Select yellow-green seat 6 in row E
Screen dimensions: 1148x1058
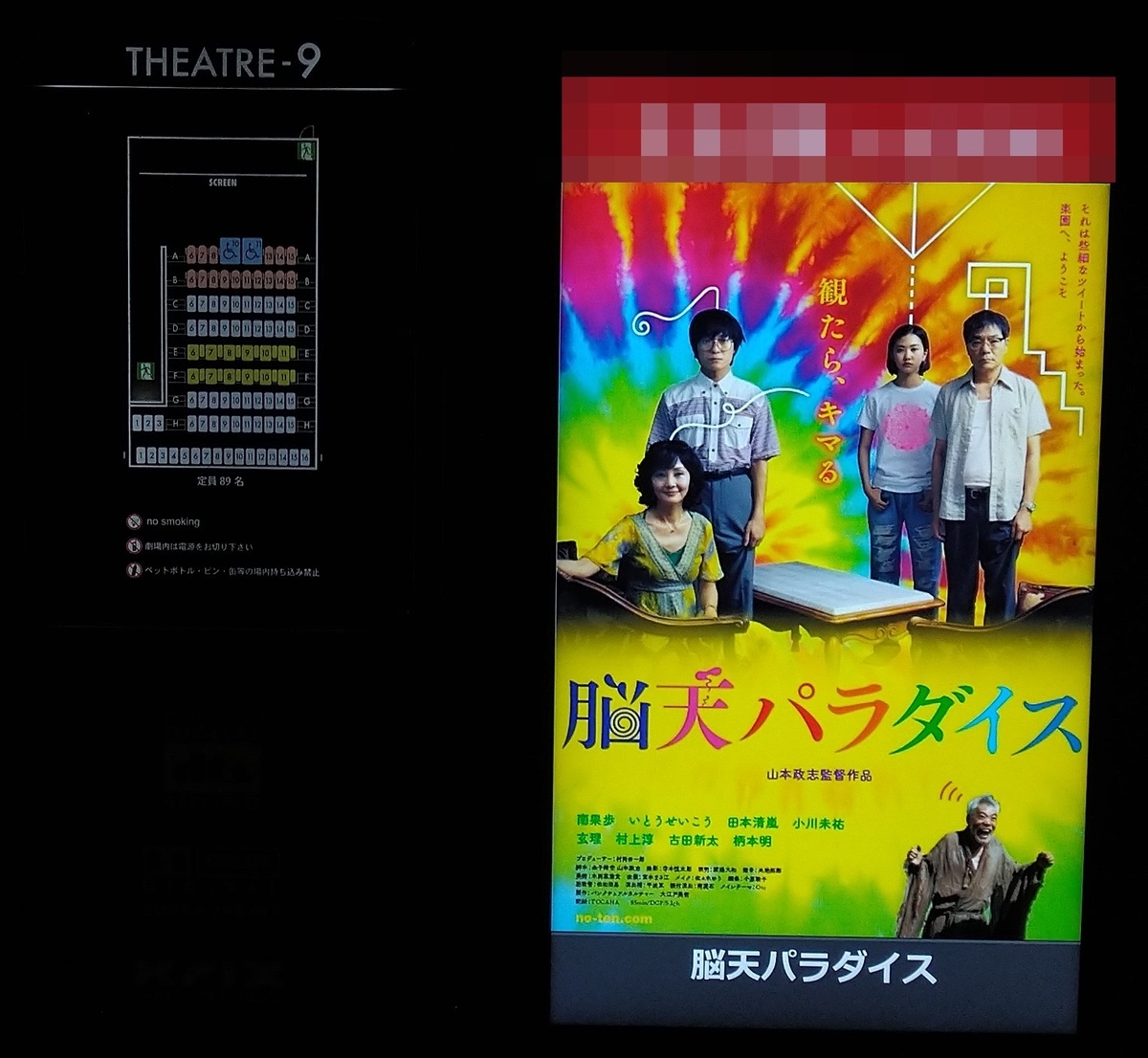(x=192, y=352)
